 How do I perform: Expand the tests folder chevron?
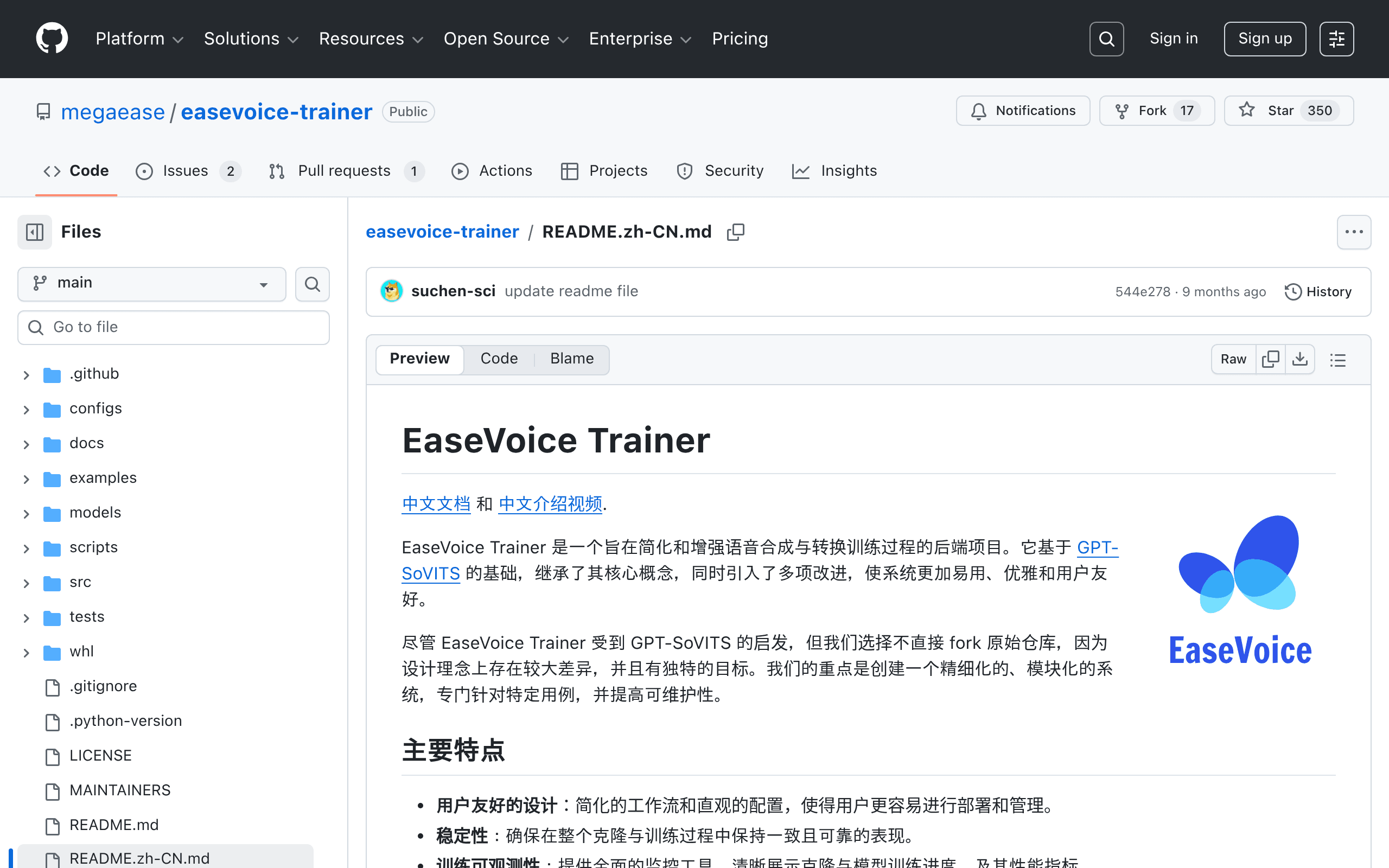[x=27, y=618]
